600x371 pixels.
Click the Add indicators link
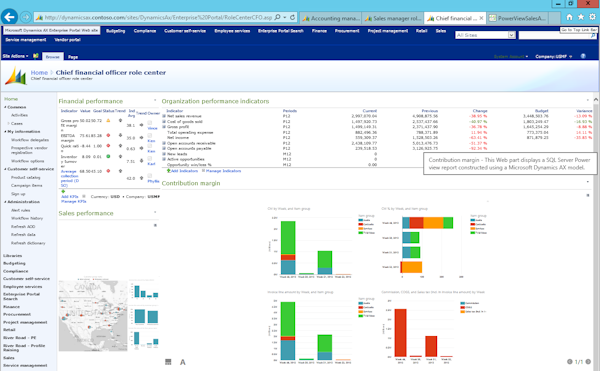(x=184, y=171)
